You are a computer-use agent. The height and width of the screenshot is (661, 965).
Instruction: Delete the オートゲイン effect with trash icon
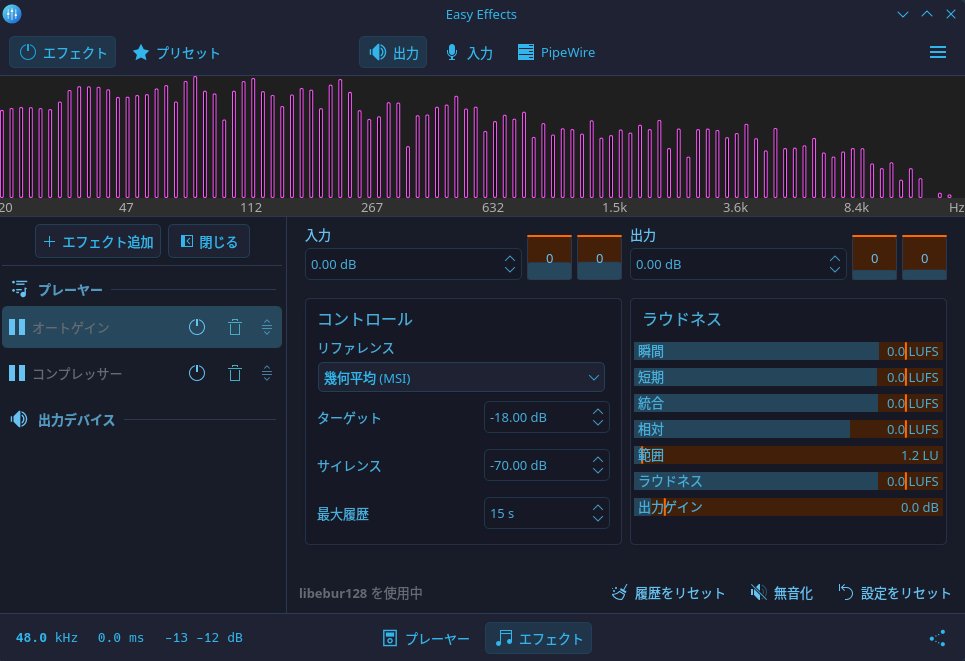point(234,327)
